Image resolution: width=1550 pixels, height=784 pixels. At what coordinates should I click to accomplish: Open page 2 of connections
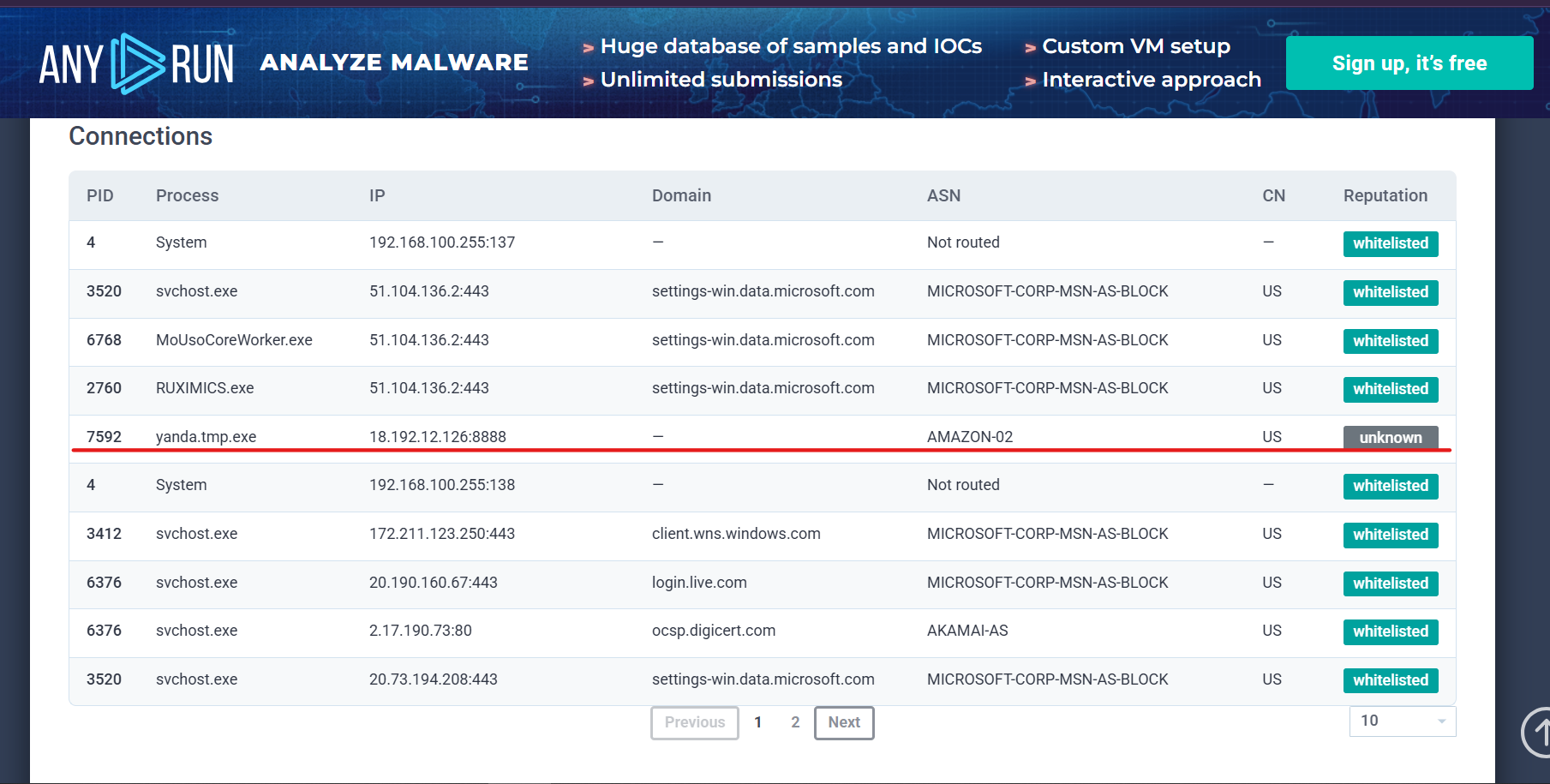(x=795, y=722)
